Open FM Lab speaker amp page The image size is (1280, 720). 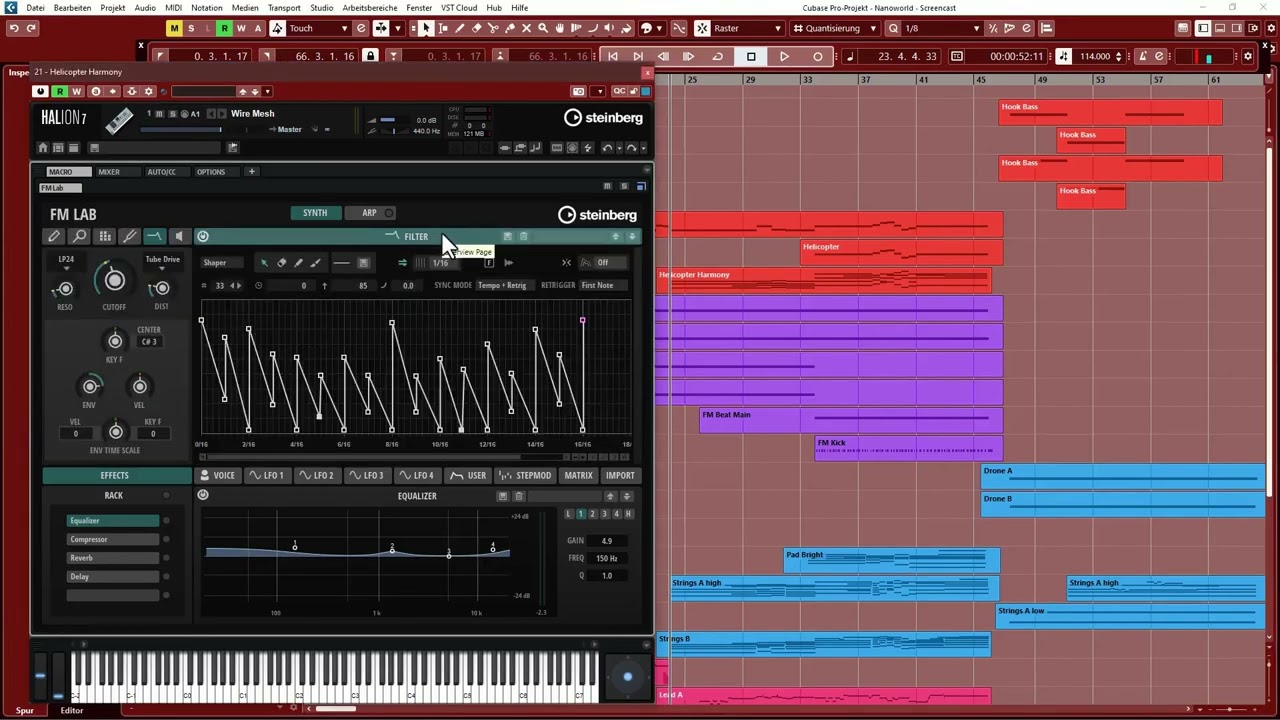[179, 237]
